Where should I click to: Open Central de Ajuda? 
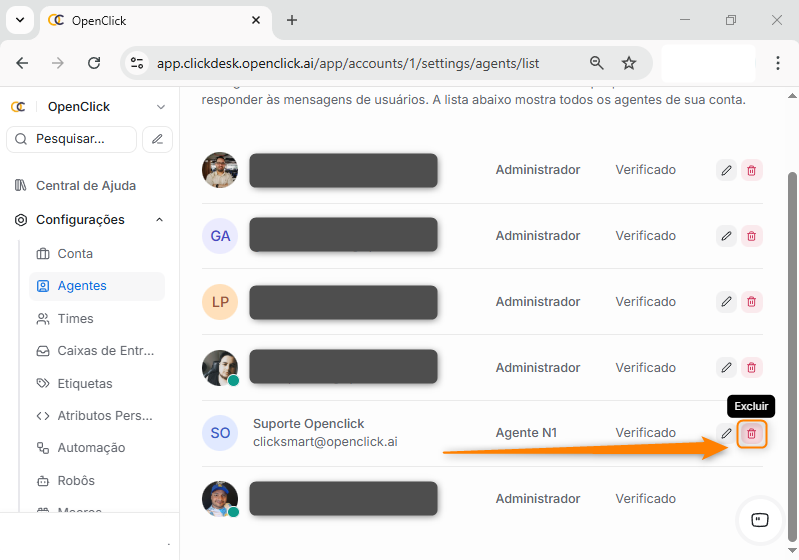(x=85, y=186)
